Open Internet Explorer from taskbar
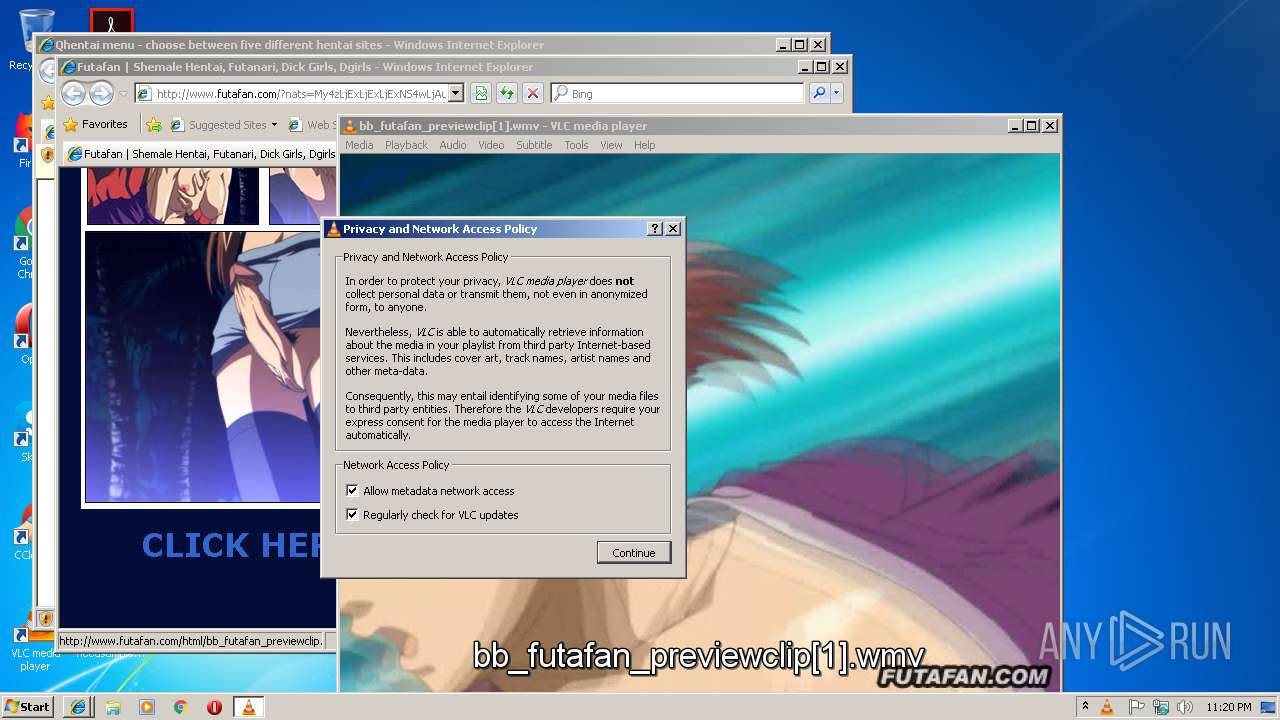The image size is (1280, 720). coord(78,707)
